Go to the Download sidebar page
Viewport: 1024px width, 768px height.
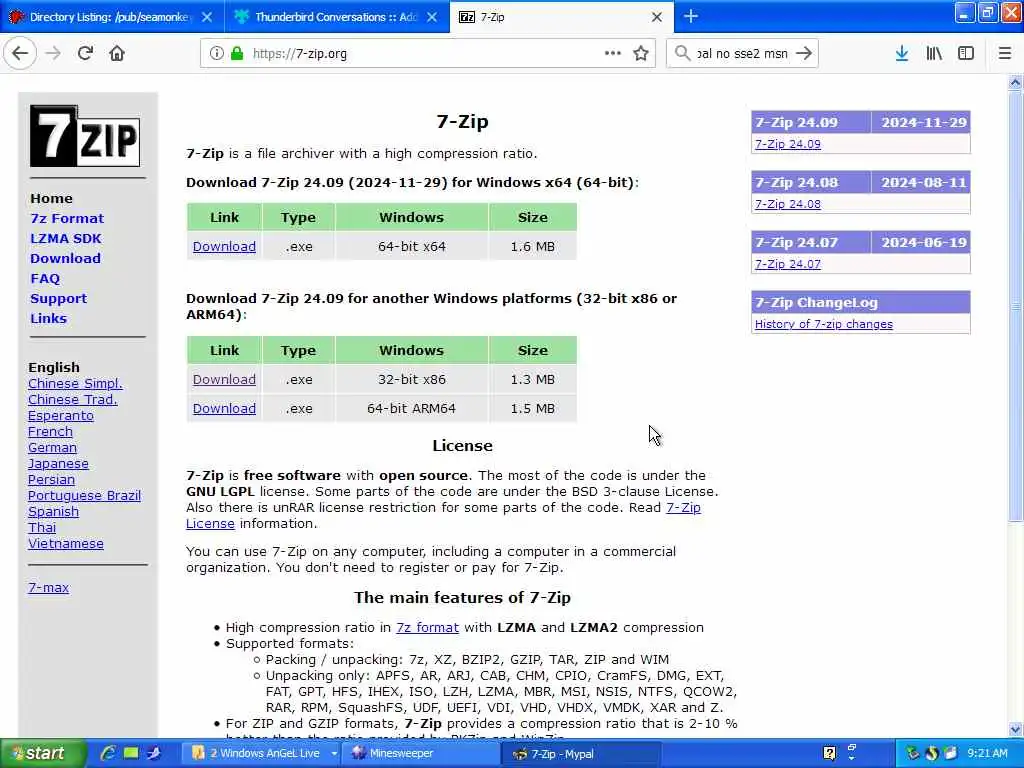tap(65, 258)
